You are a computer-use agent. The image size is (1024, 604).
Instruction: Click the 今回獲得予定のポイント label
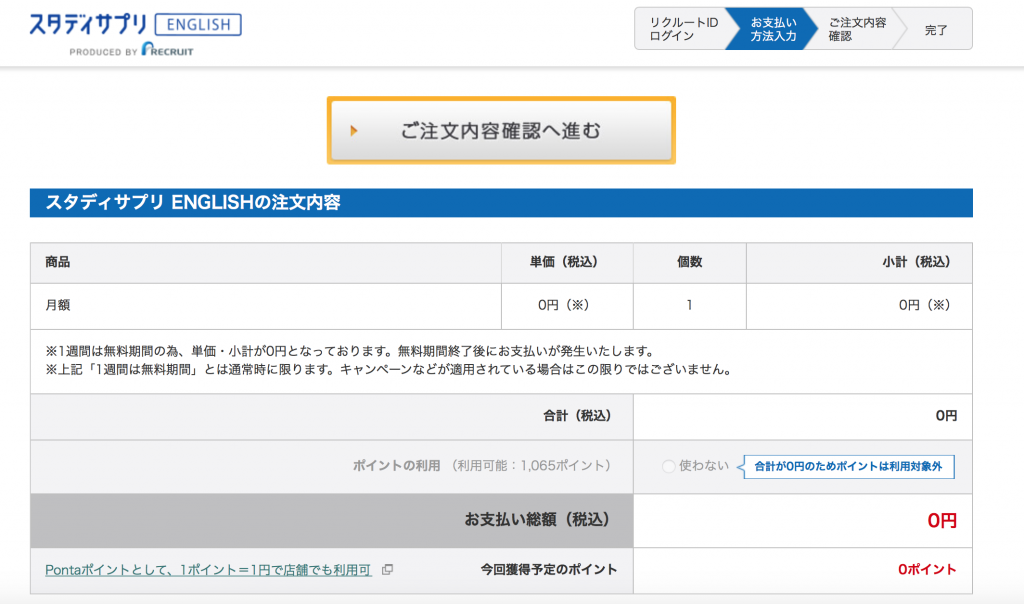[x=549, y=569]
